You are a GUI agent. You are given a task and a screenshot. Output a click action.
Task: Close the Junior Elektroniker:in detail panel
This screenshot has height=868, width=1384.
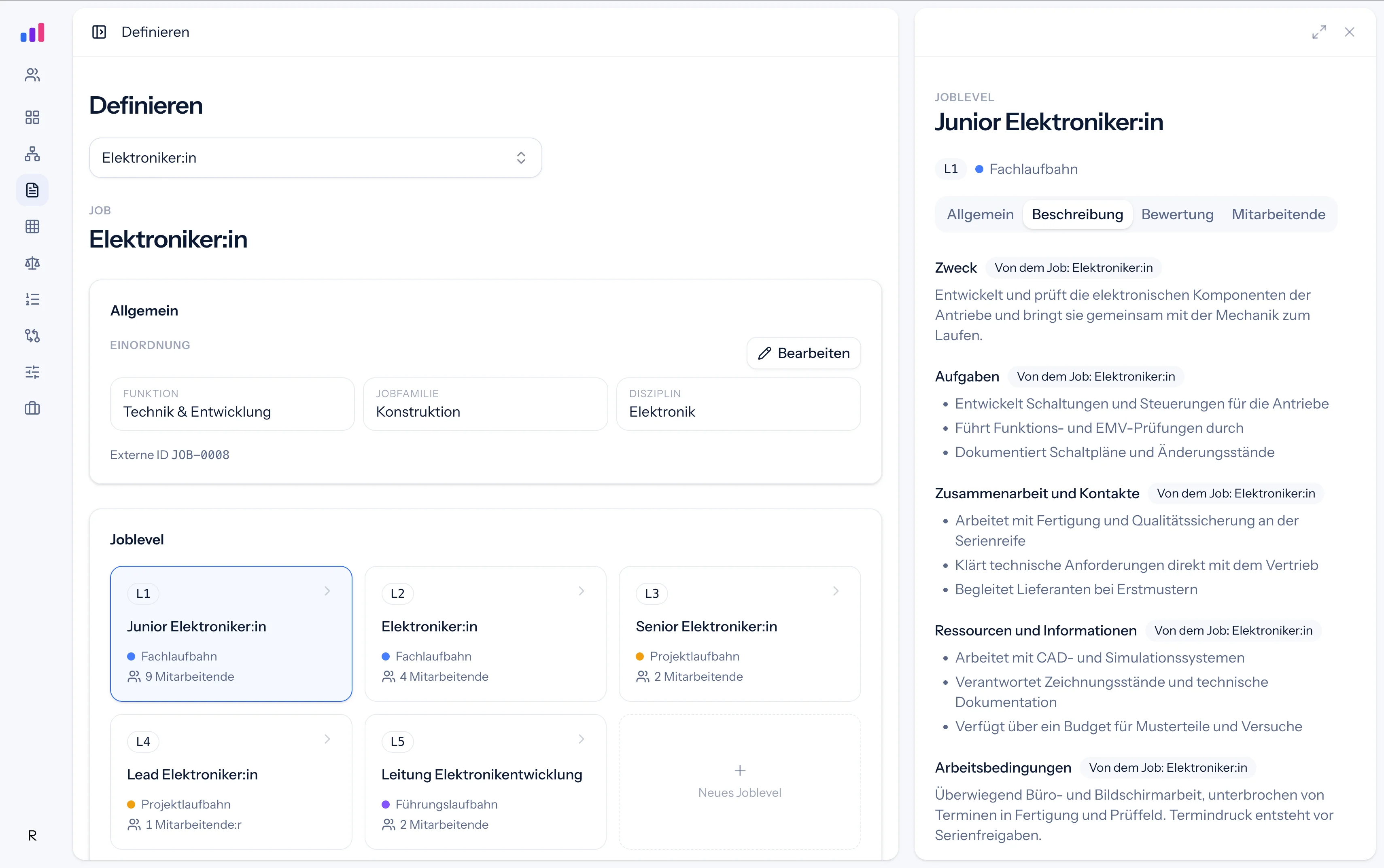[x=1350, y=32]
